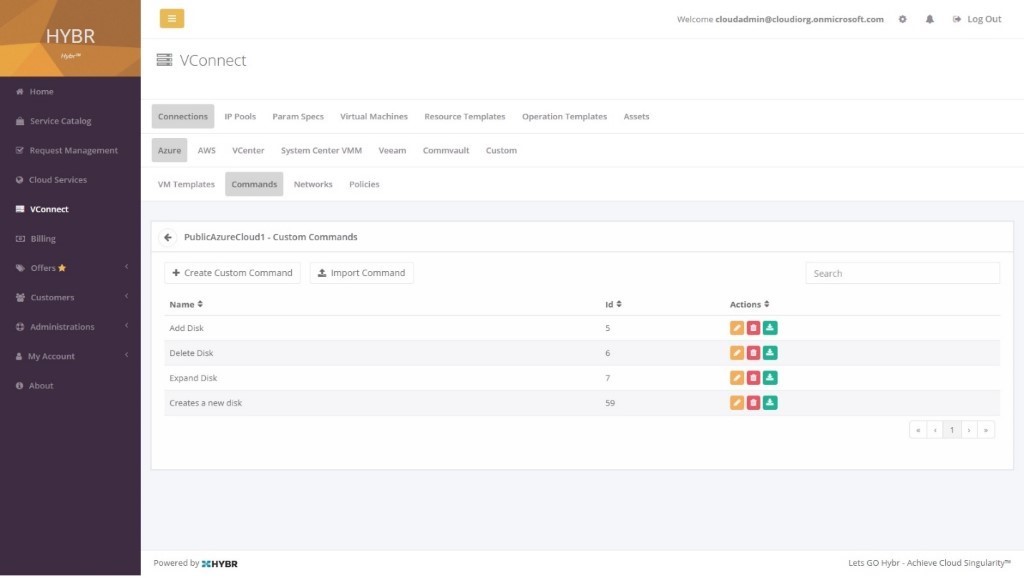Viewport: 1024px width, 578px height.
Task: Edit the 'Creates a new disk' command
Action: (x=737, y=403)
